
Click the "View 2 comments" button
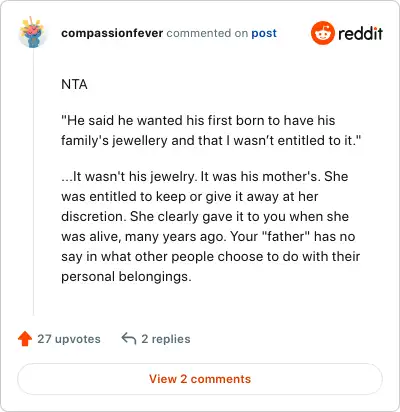click(200, 379)
